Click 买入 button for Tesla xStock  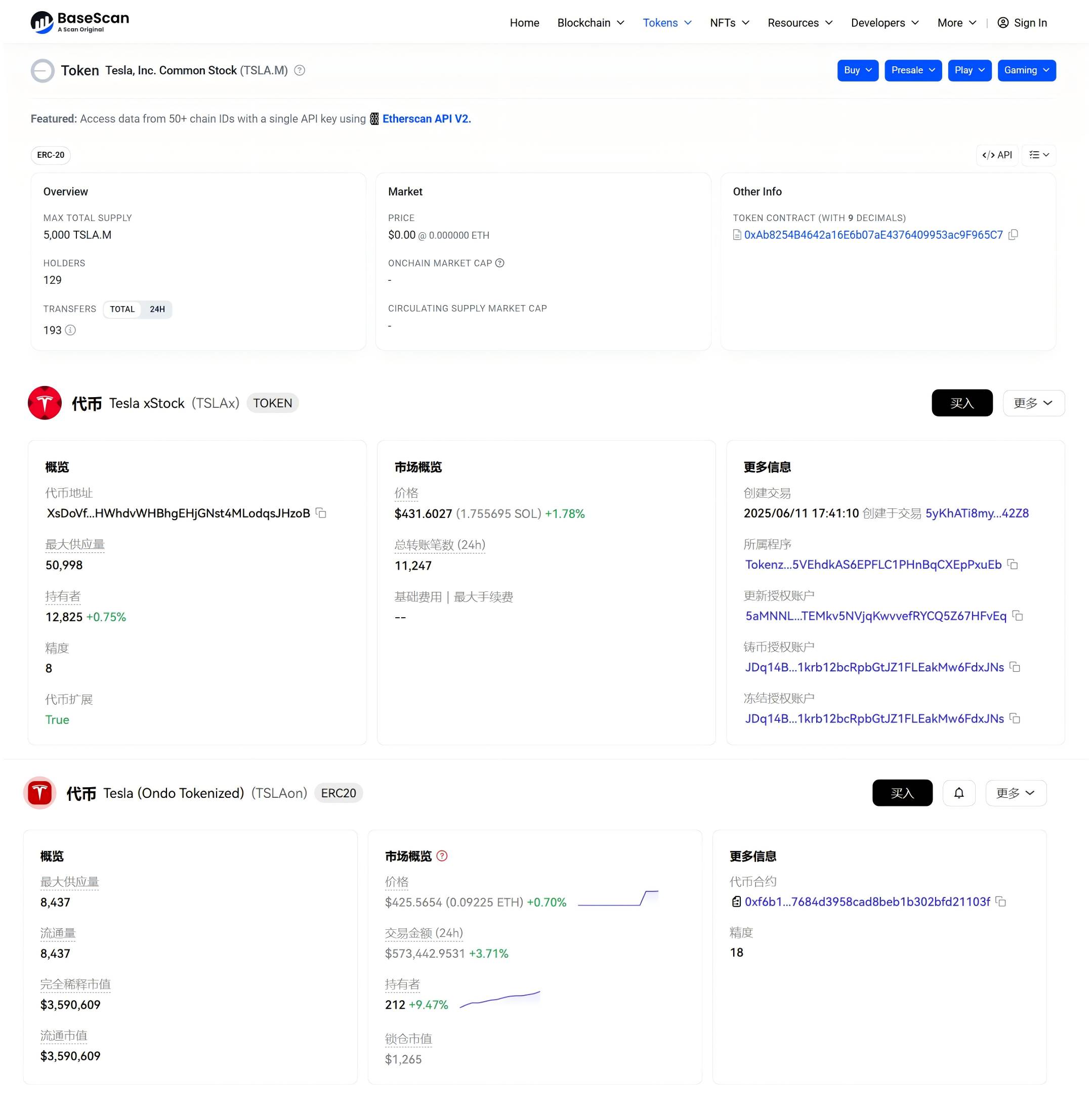click(x=961, y=403)
